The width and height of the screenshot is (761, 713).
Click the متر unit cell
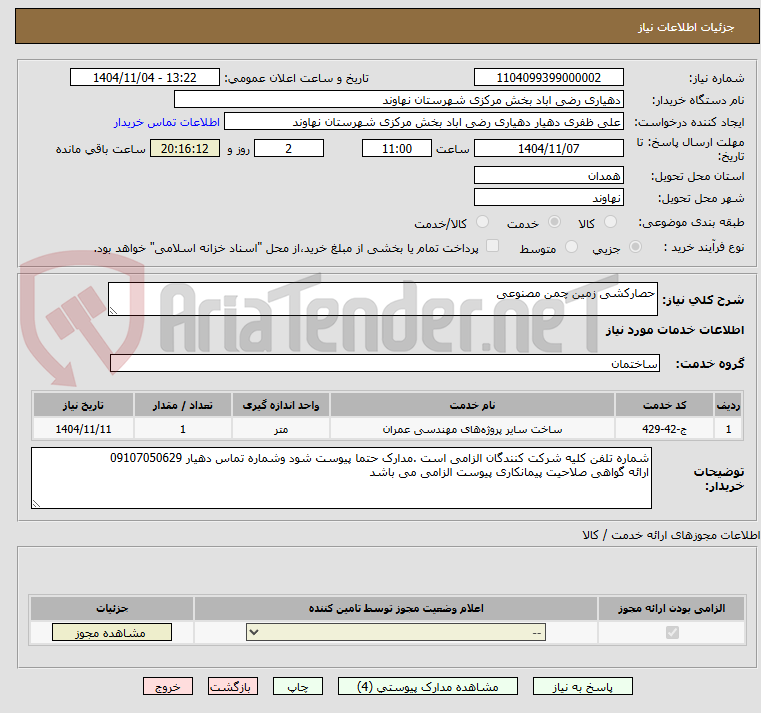(281, 429)
